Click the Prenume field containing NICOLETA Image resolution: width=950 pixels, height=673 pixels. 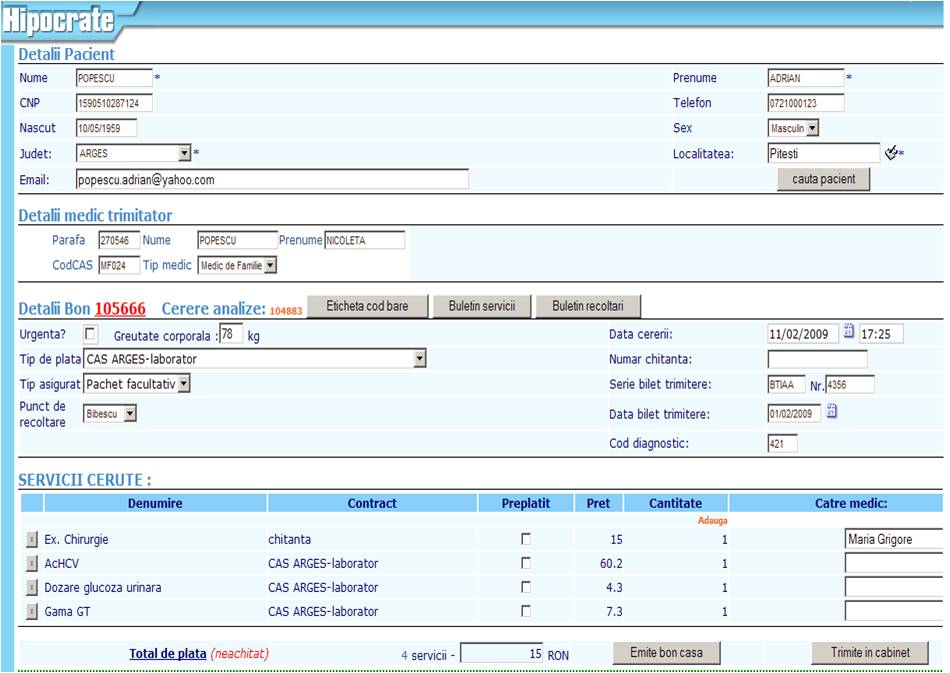click(x=364, y=240)
